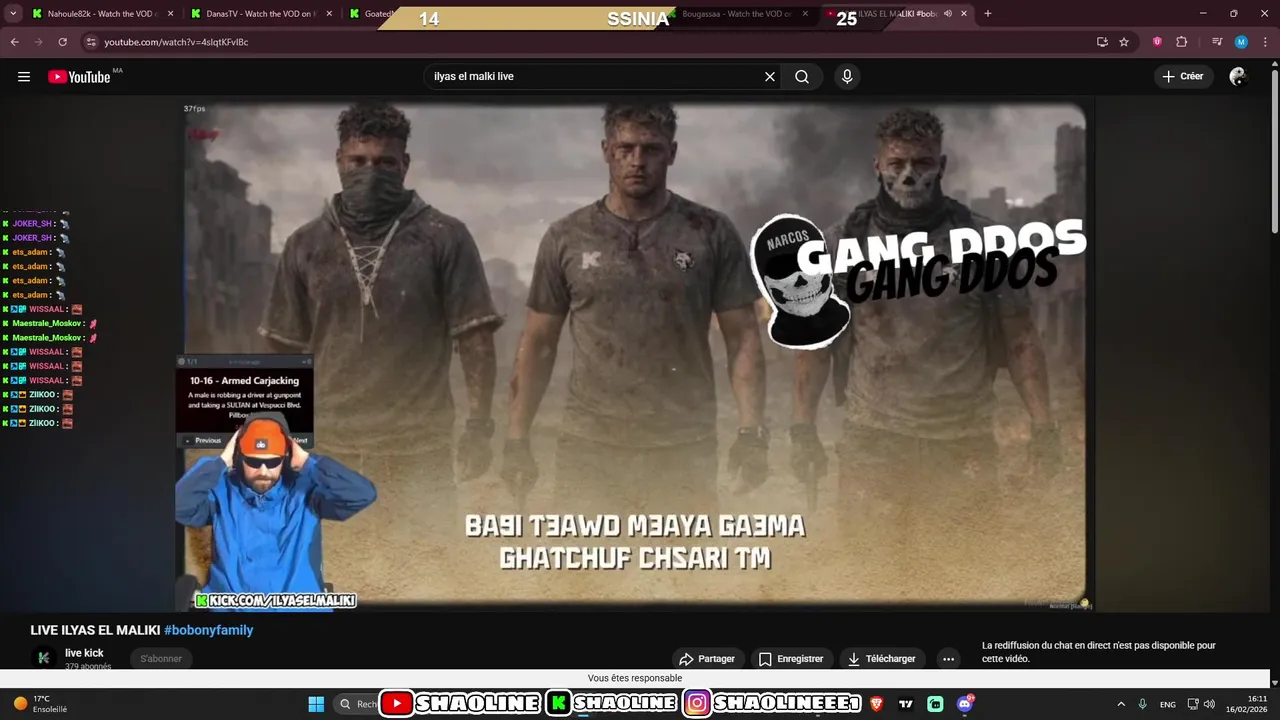The width and height of the screenshot is (1280, 720).
Task: Open the Windows Start menu
Action: tap(316, 704)
